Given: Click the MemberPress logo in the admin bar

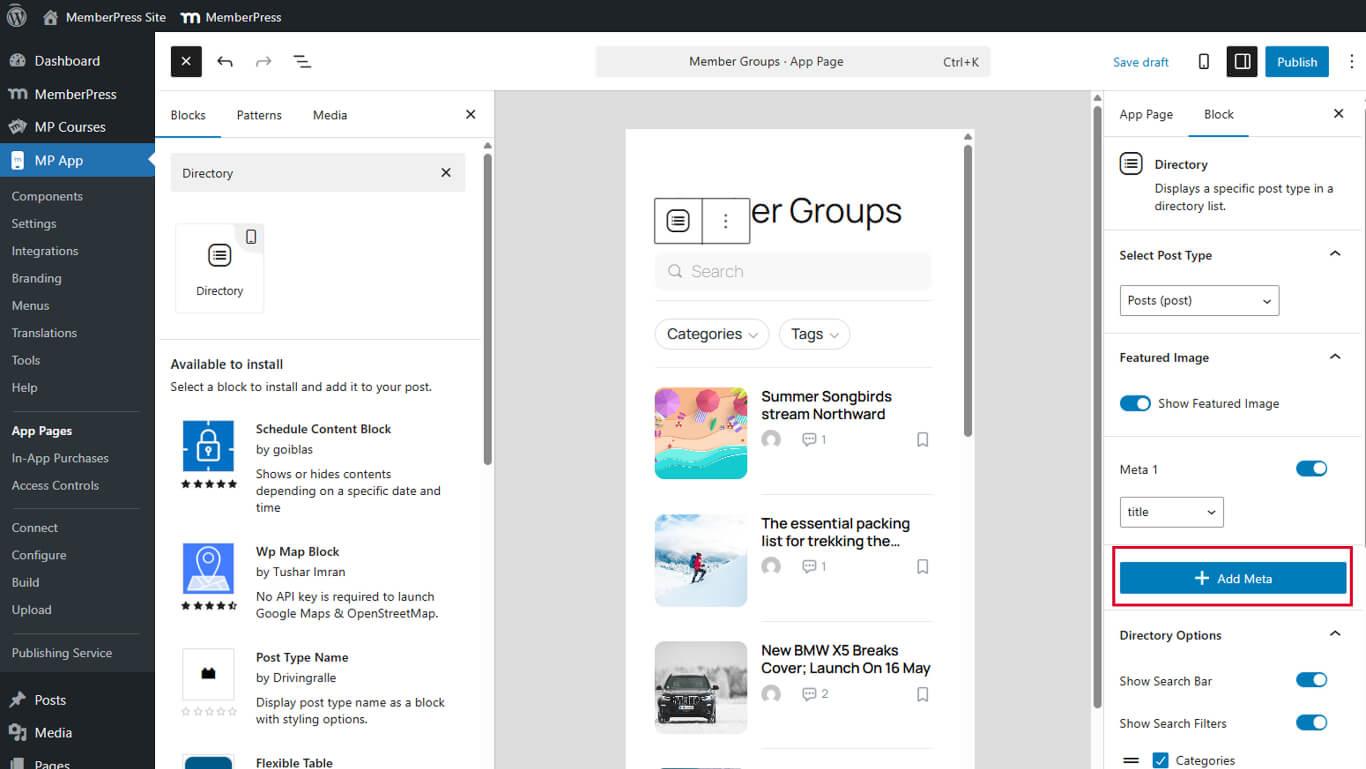Looking at the screenshot, I should [x=189, y=16].
